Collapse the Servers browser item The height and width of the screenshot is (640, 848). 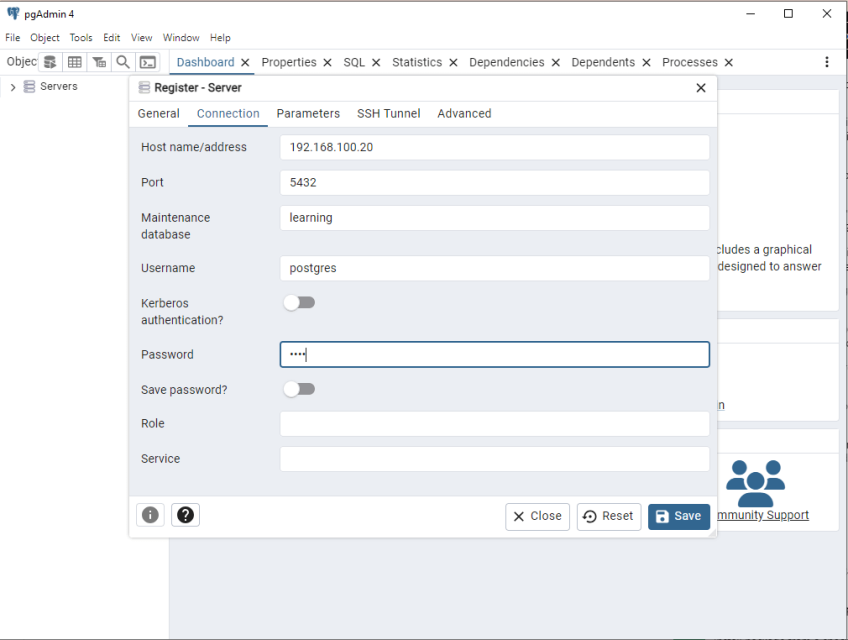13,86
